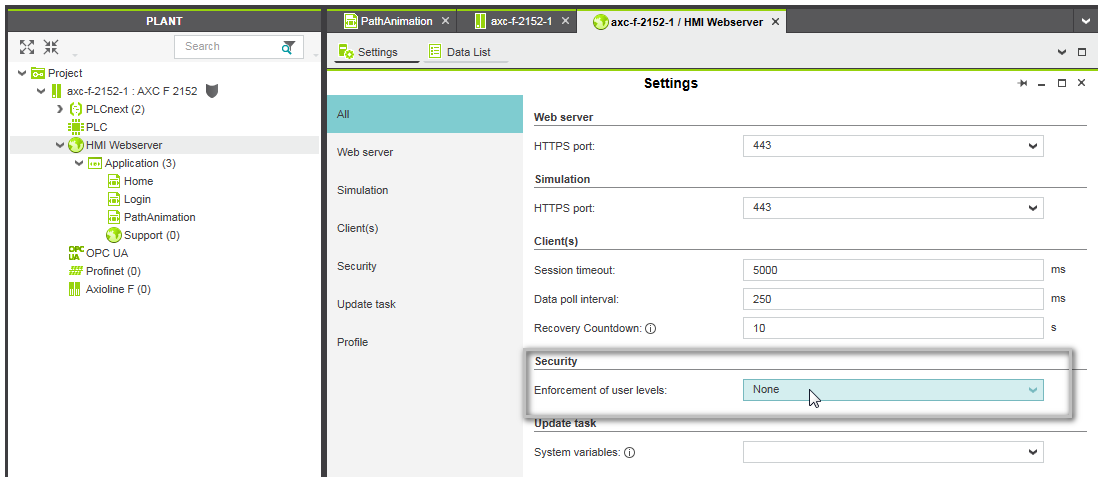
Task: Expand the PLCnext (2) tree node
Action: (x=60, y=109)
